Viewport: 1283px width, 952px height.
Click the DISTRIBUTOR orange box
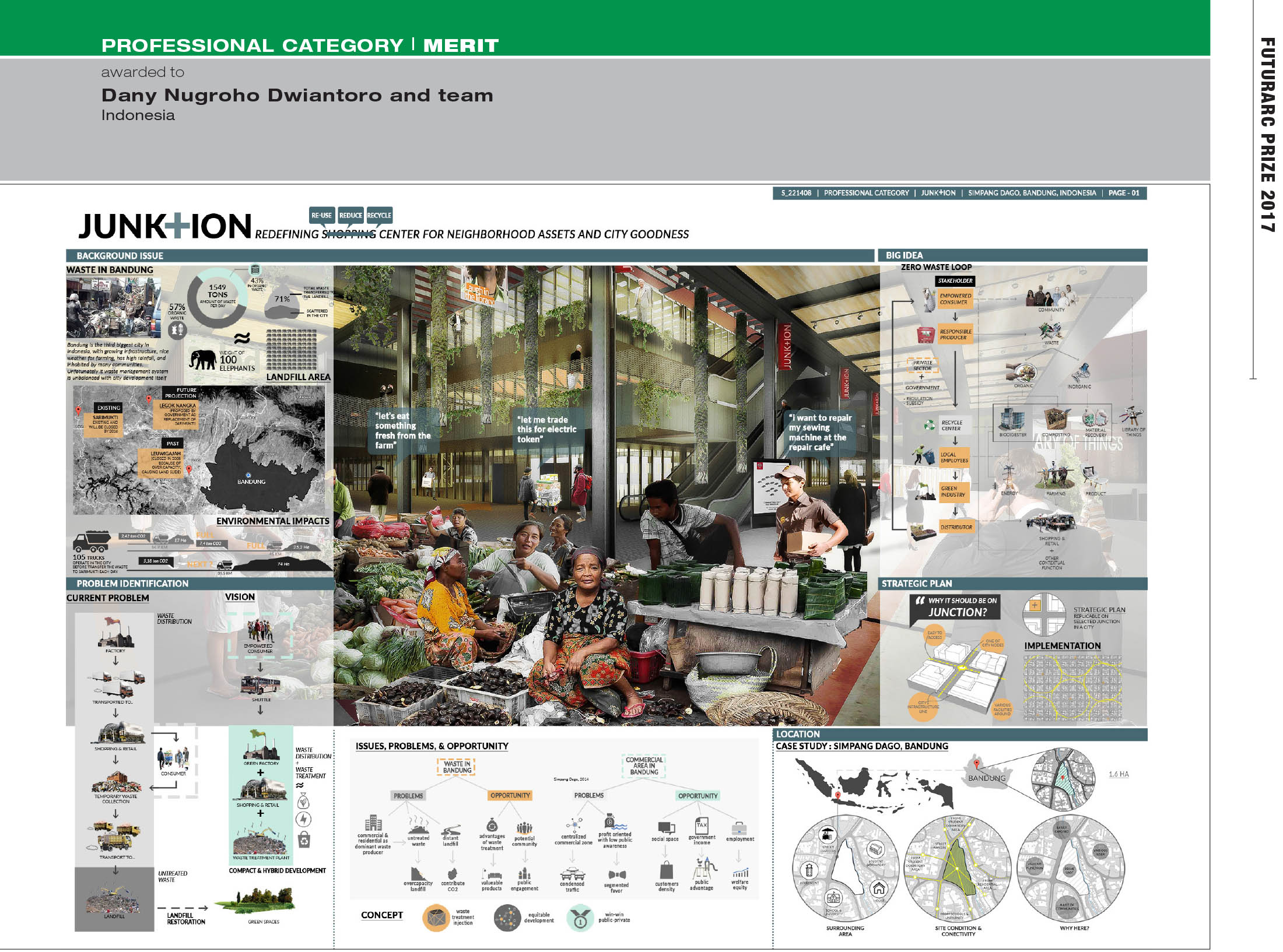point(956,527)
